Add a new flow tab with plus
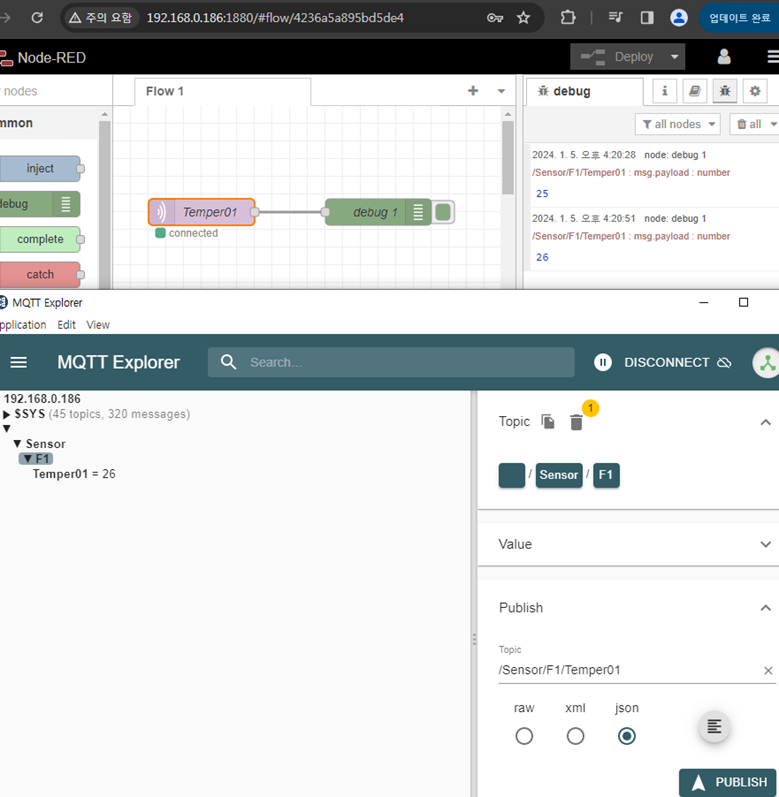 (473, 90)
